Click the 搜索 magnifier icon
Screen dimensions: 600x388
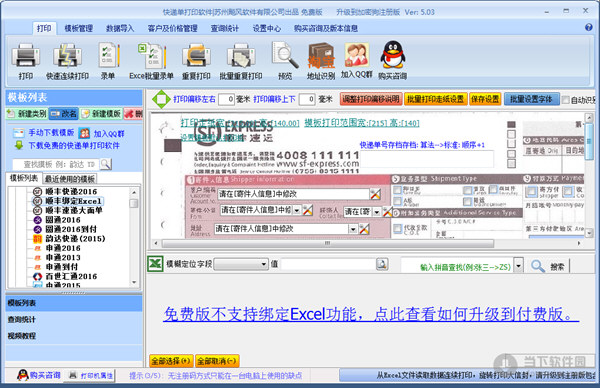[x=538, y=266]
